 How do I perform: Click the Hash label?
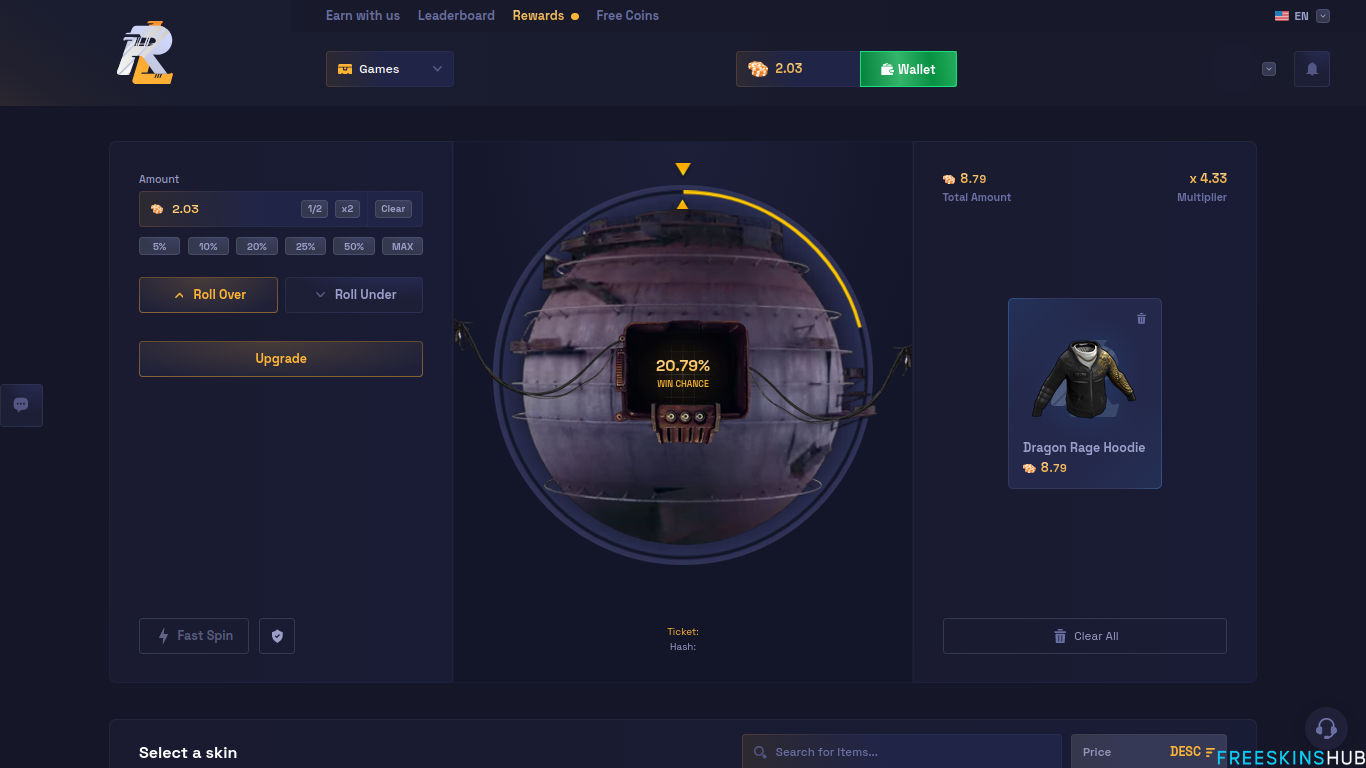pyautogui.click(x=683, y=647)
